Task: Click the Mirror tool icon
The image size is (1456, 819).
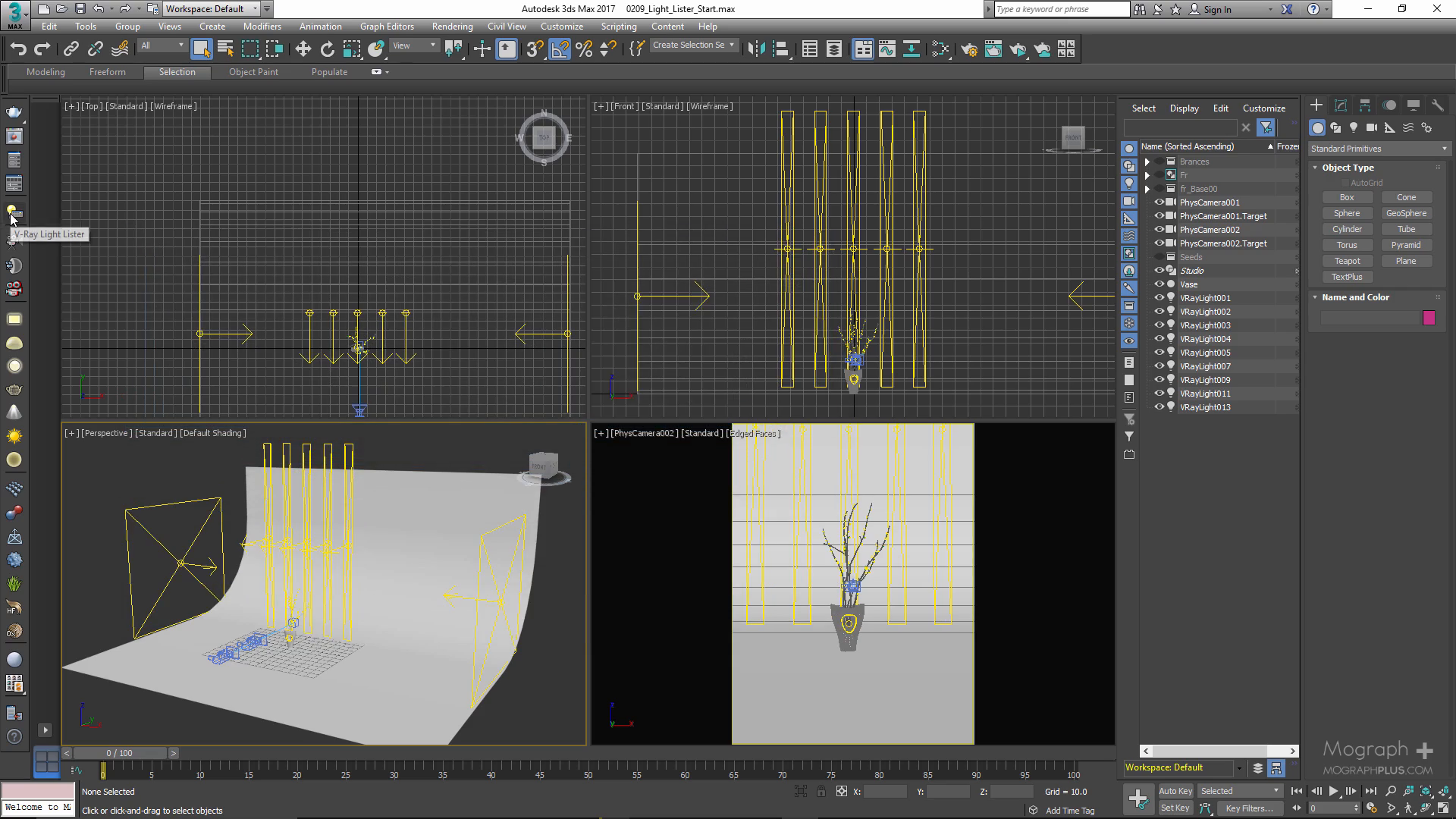Action: 755,49
